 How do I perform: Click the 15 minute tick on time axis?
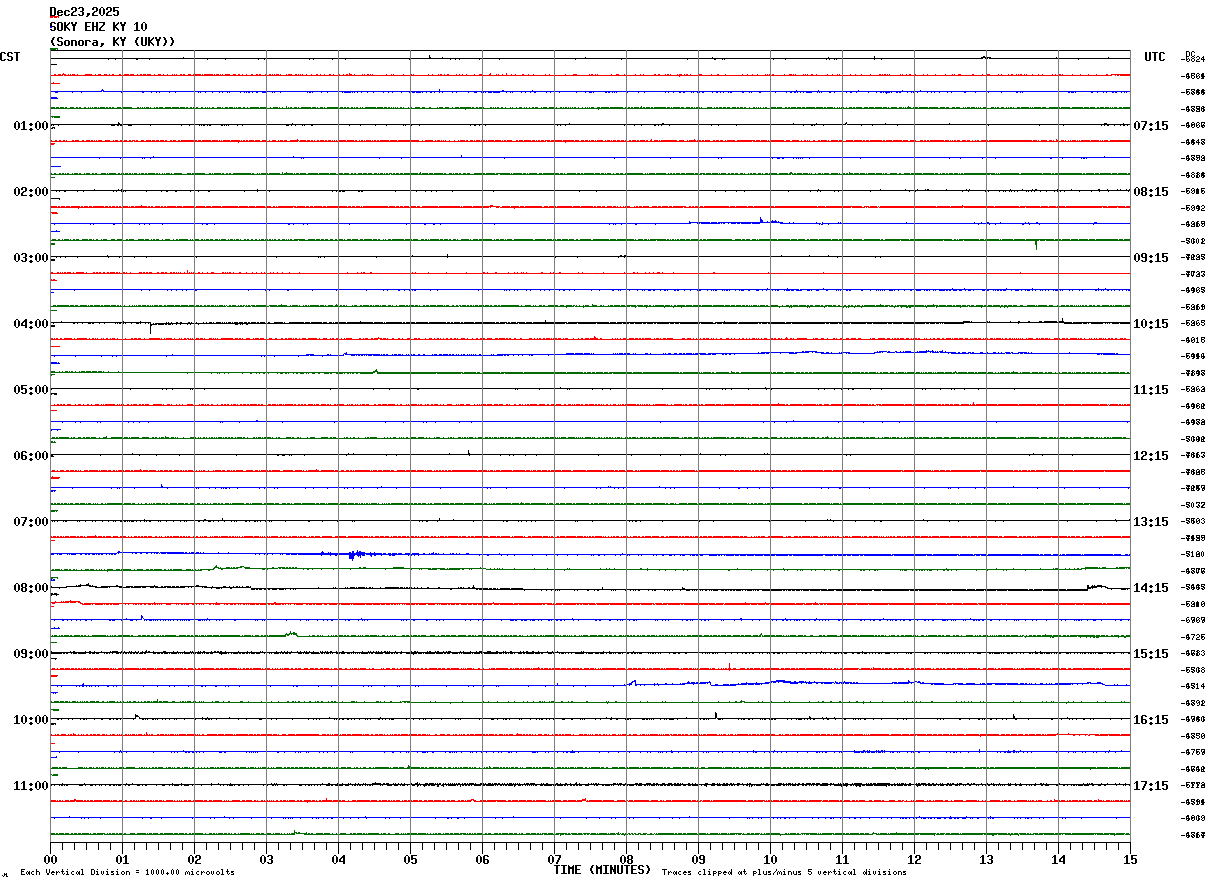point(1130,859)
